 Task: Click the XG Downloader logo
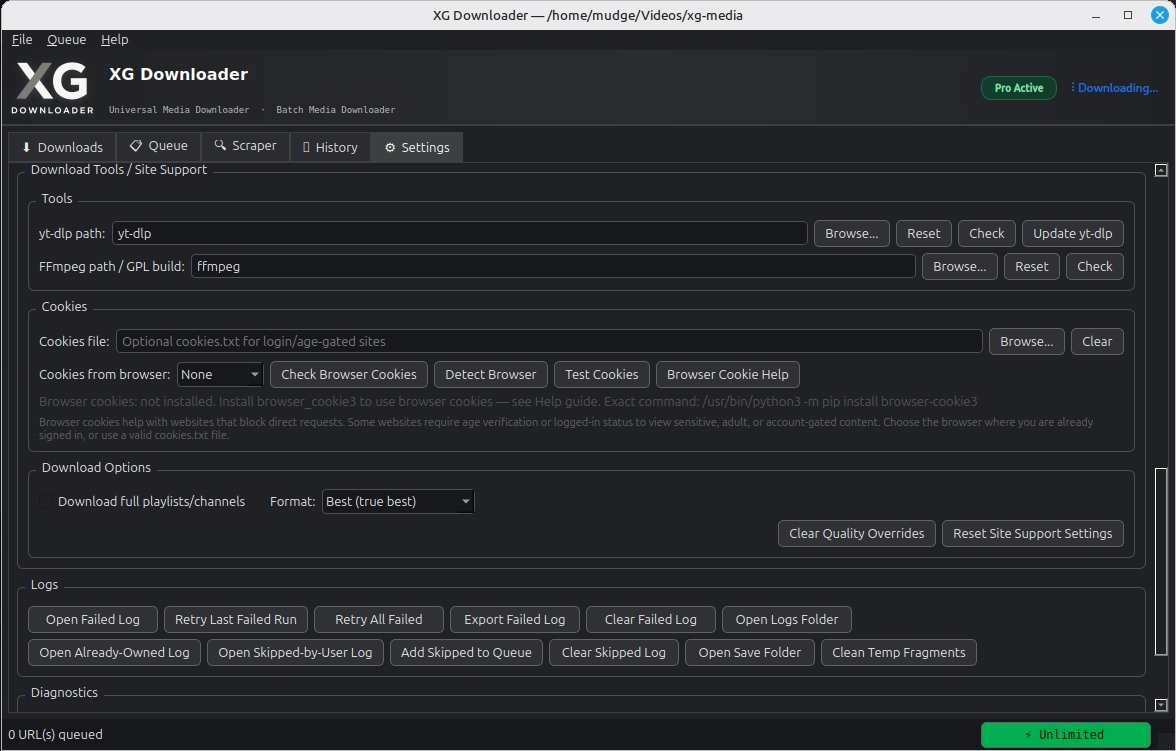(x=52, y=87)
